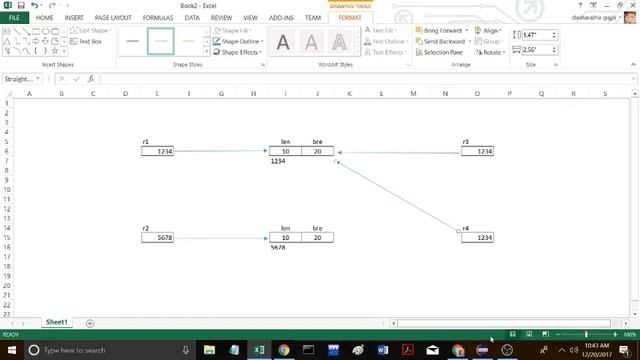This screenshot has width=640, height=360.
Task: Expand the shape styles gallery
Action: click(x=207, y=52)
